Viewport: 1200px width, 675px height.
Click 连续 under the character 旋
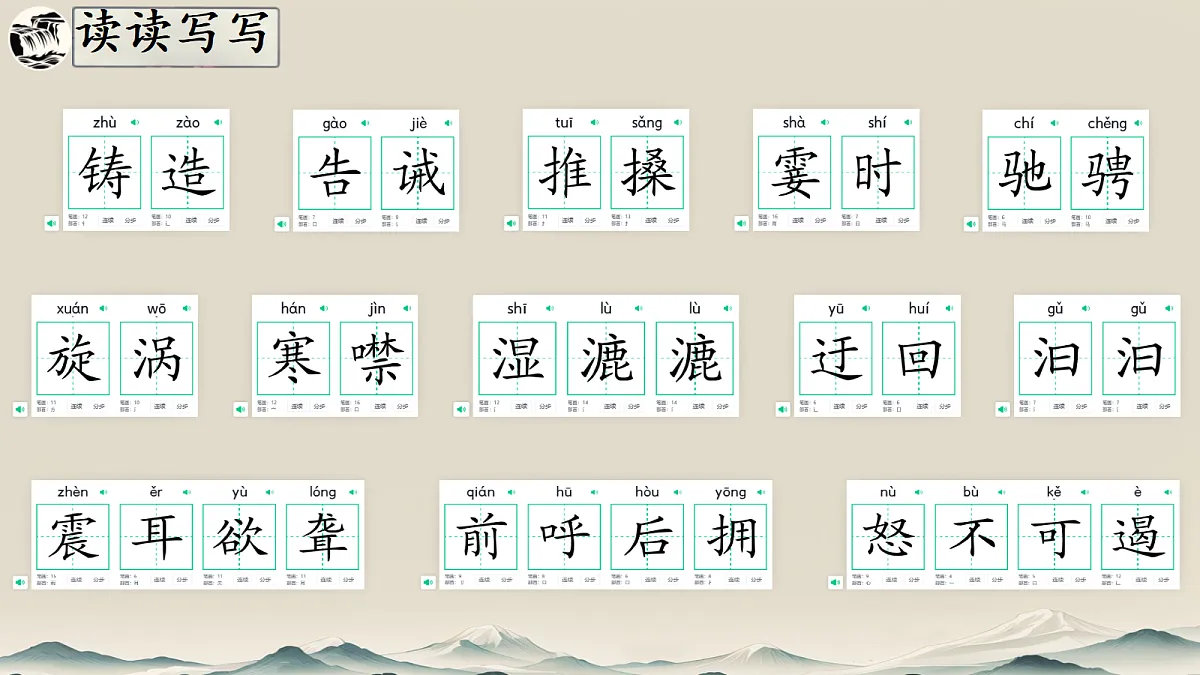76,406
